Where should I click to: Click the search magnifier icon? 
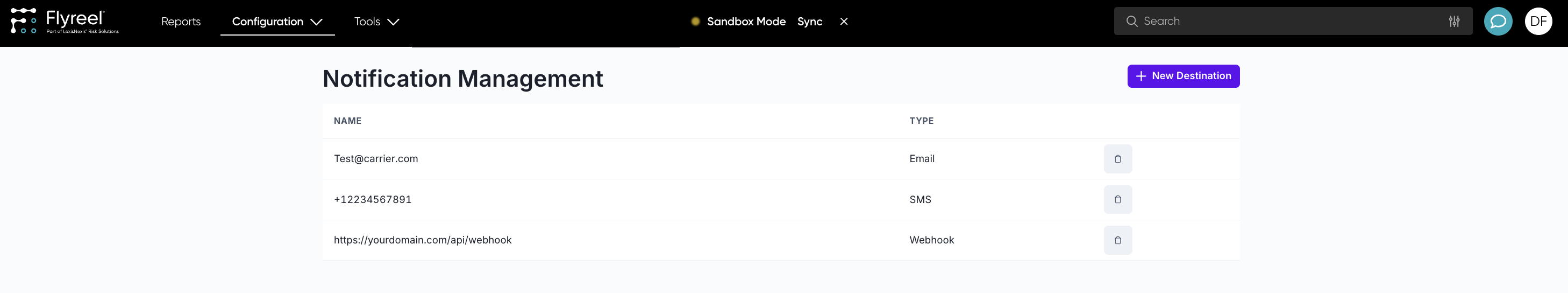tap(1131, 22)
